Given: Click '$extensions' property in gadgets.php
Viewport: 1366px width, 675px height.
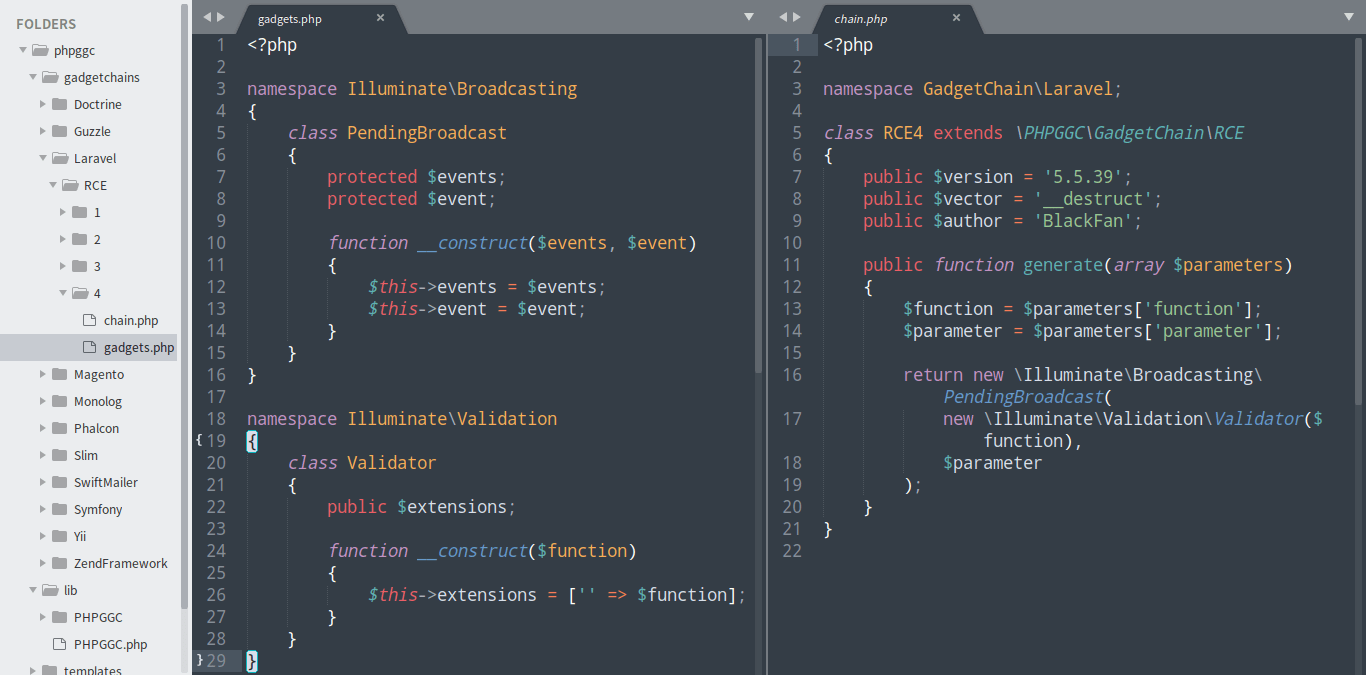Looking at the screenshot, I should click(x=452, y=506).
